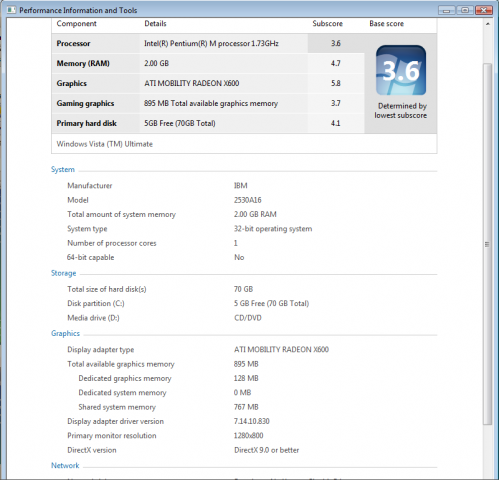This screenshot has width=499, height=480.
Task: Click the Subscore column header
Action: 327,24
